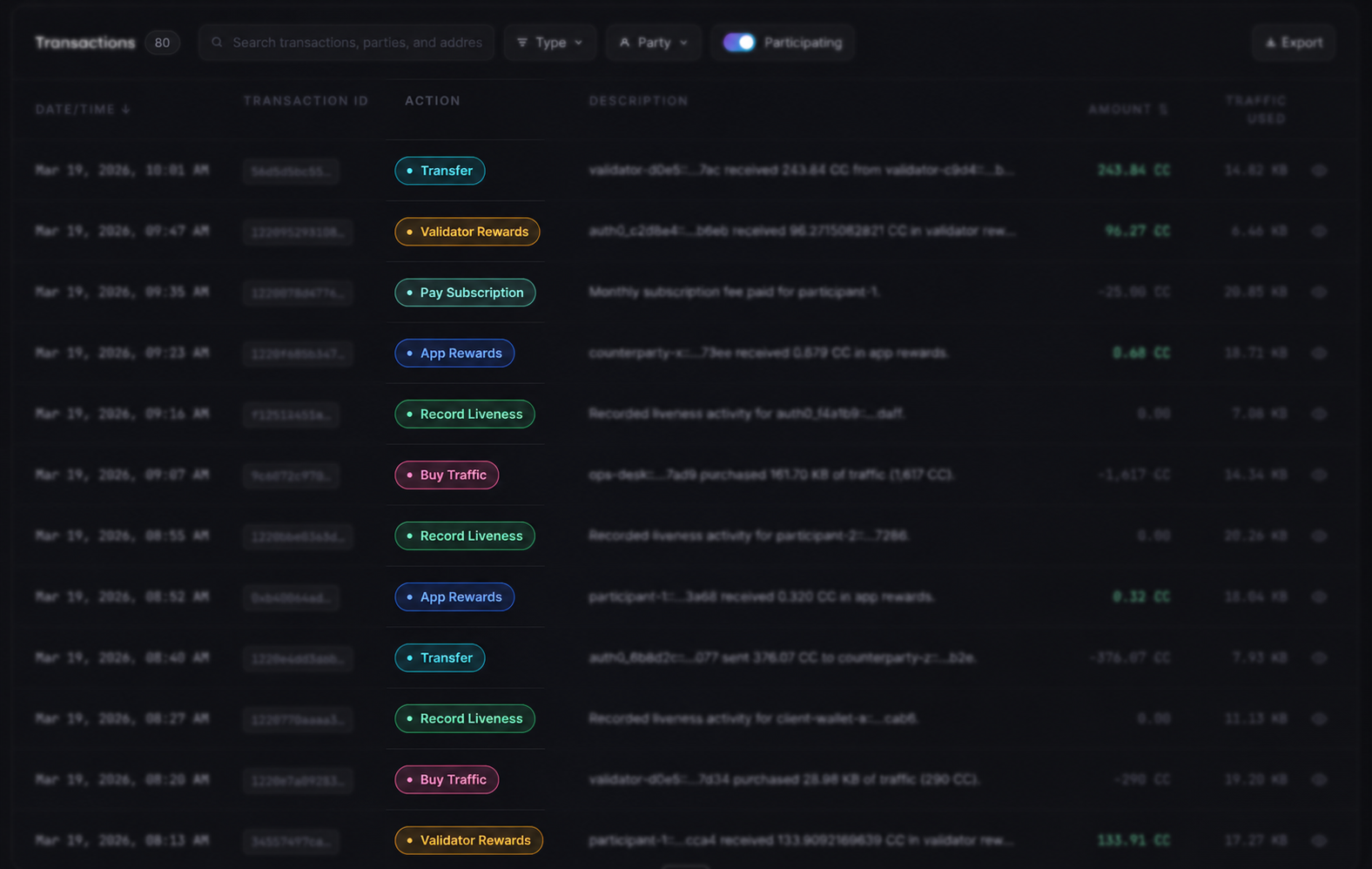Click the Amount column header
Image resolution: width=1372 pixels, height=869 pixels.
point(1128,110)
